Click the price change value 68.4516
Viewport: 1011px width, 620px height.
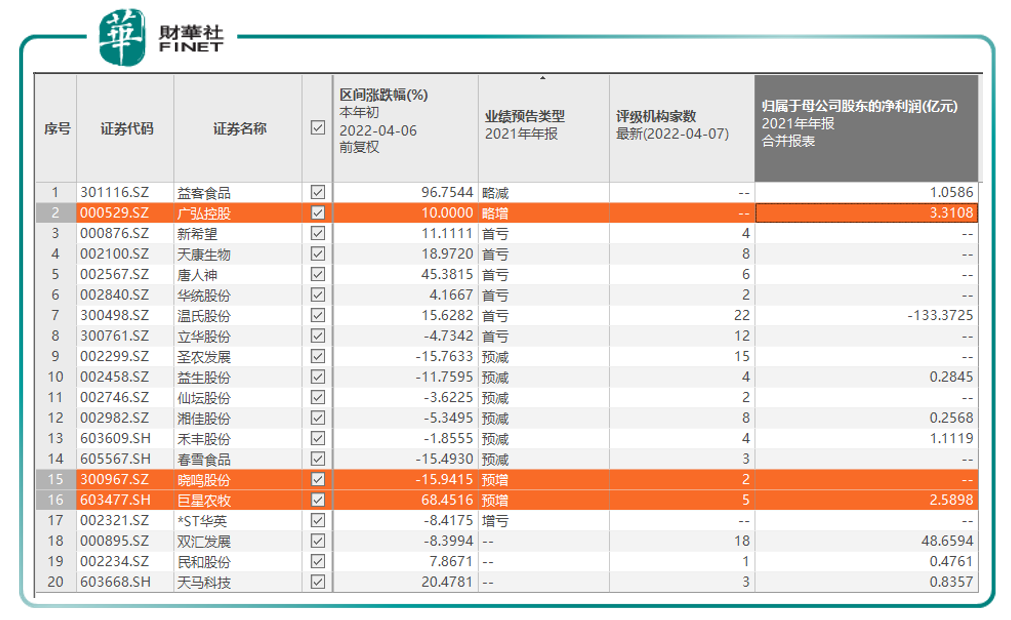[447, 500]
